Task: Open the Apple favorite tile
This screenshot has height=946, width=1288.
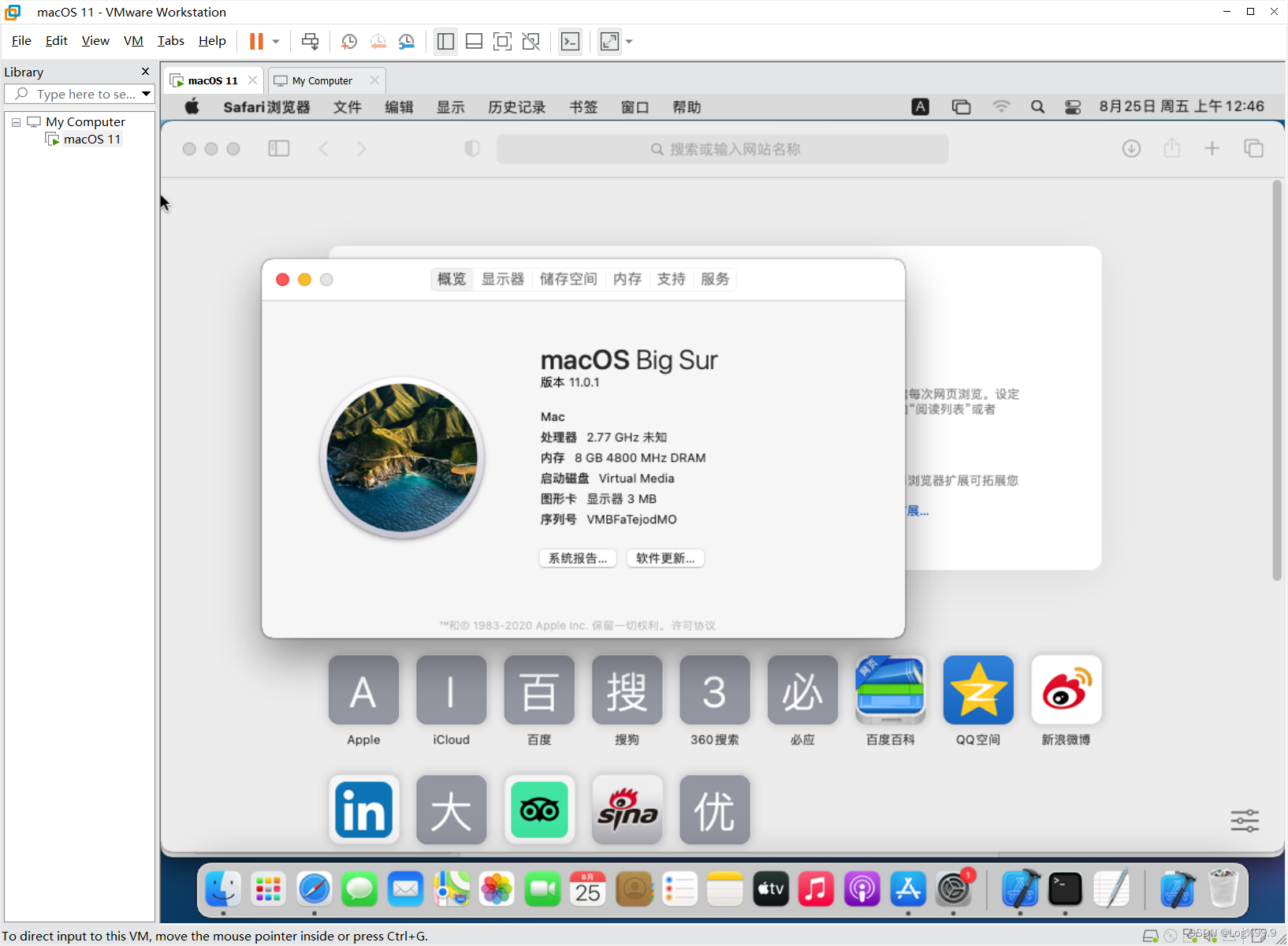Action: click(363, 690)
